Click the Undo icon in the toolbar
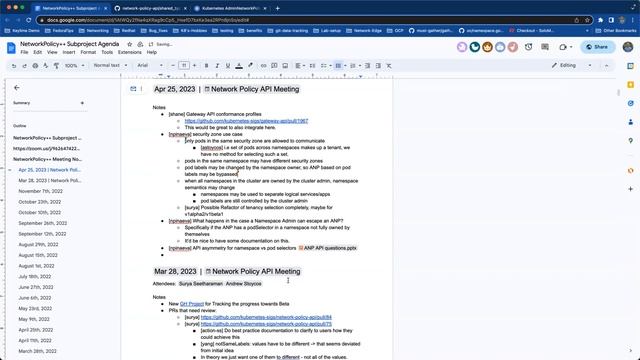This screenshot has width=640, height=360. pos(14,66)
